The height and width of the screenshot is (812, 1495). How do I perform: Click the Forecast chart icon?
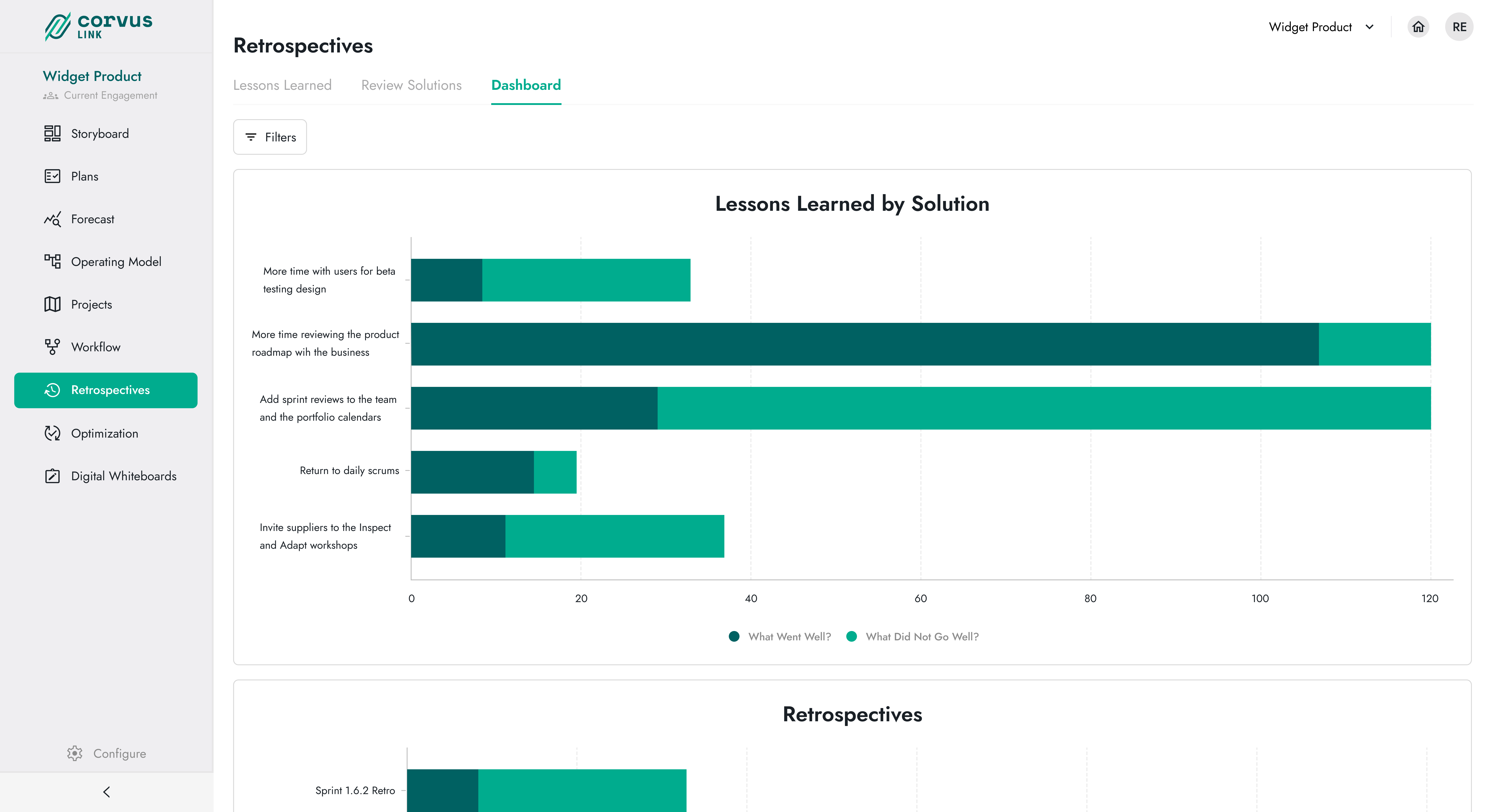point(52,219)
